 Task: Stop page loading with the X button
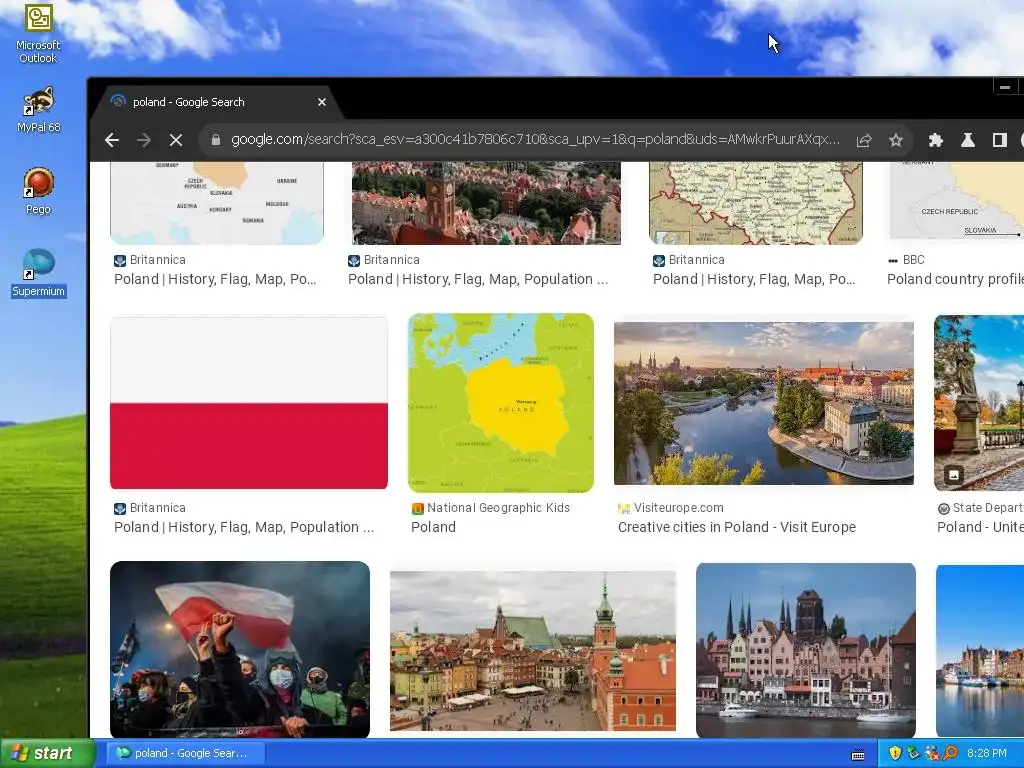176,140
